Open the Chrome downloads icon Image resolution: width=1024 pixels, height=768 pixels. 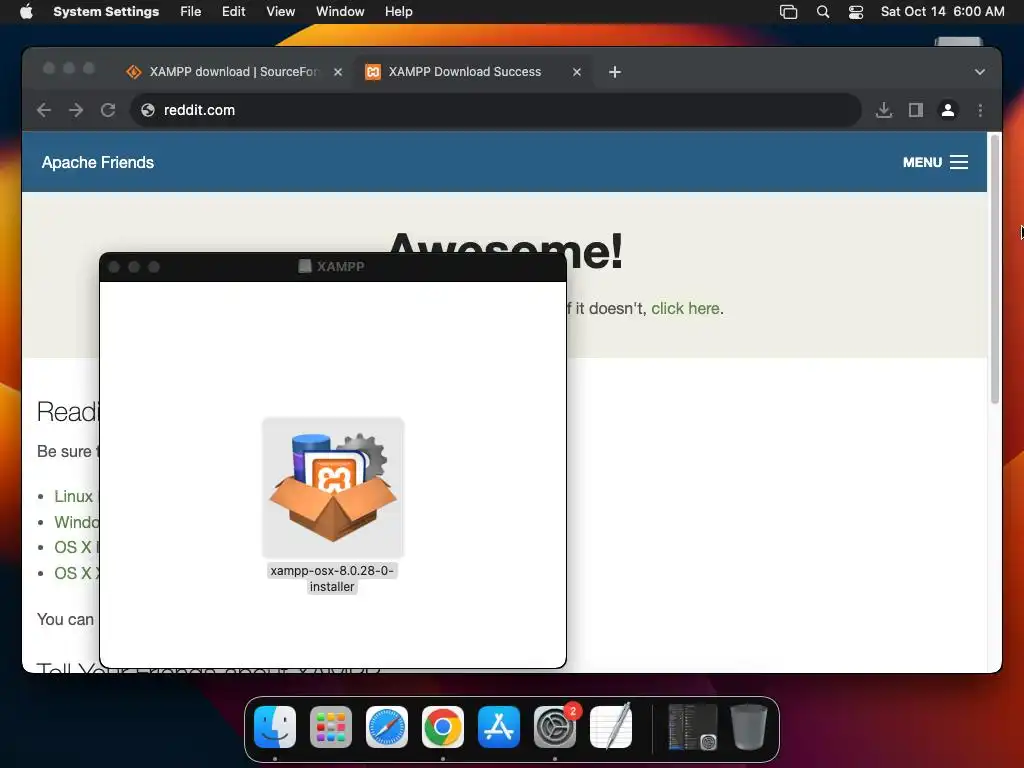(x=884, y=110)
